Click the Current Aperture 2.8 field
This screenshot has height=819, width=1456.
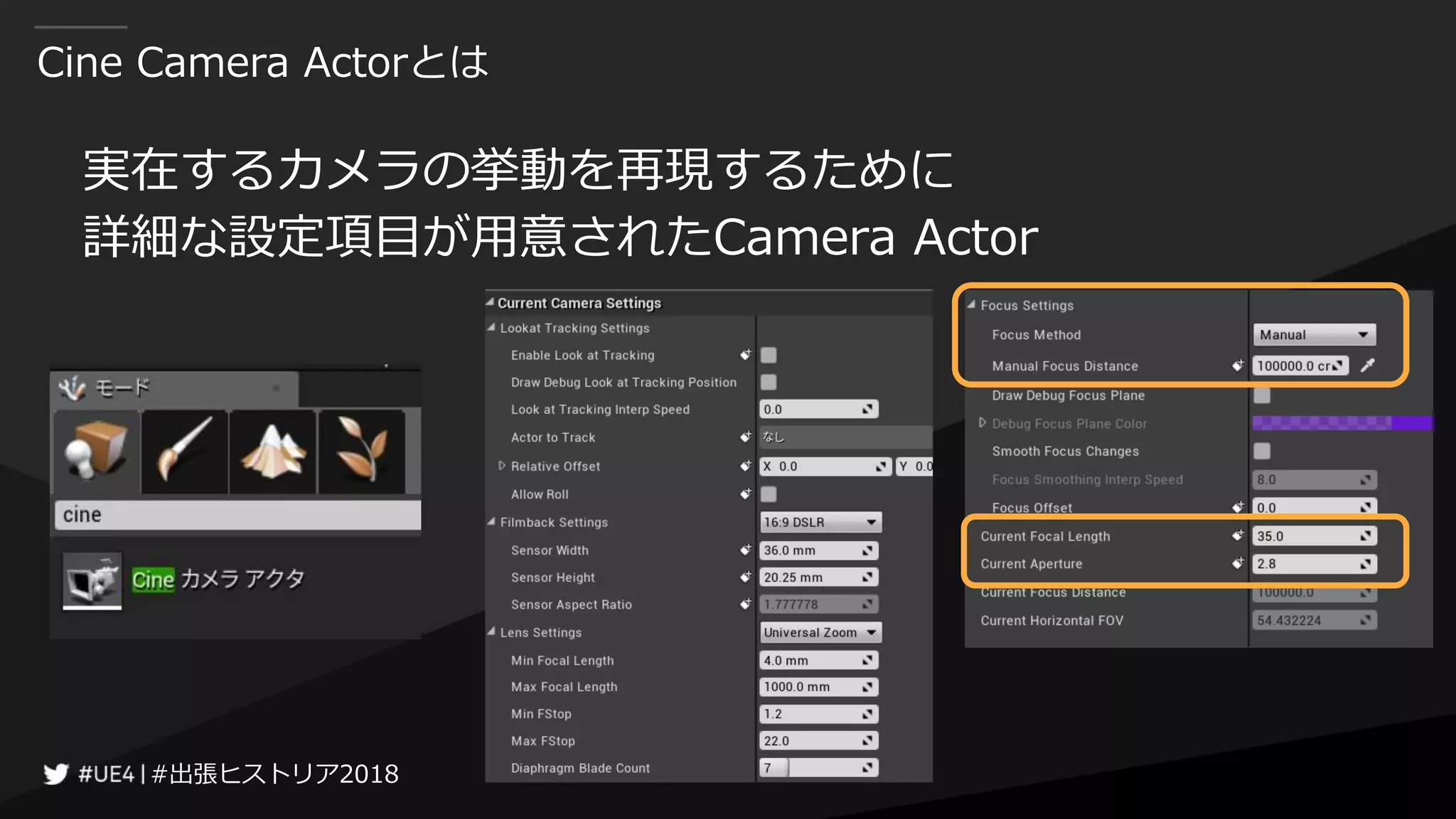(1315, 564)
